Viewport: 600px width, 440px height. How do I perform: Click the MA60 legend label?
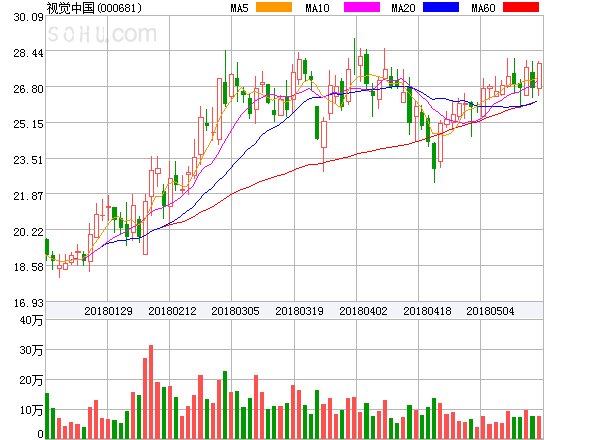tap(483, 8)
